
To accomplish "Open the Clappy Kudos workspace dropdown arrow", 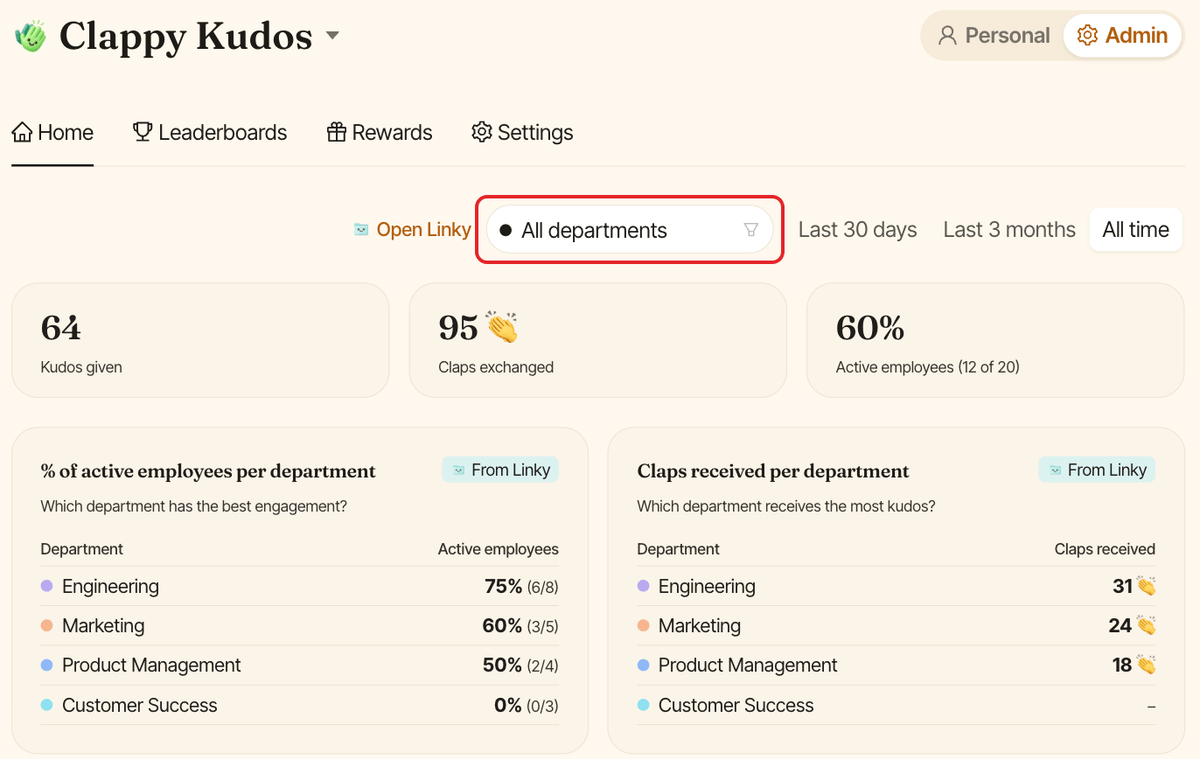I will pyautogui.click(x=333, y=37).
